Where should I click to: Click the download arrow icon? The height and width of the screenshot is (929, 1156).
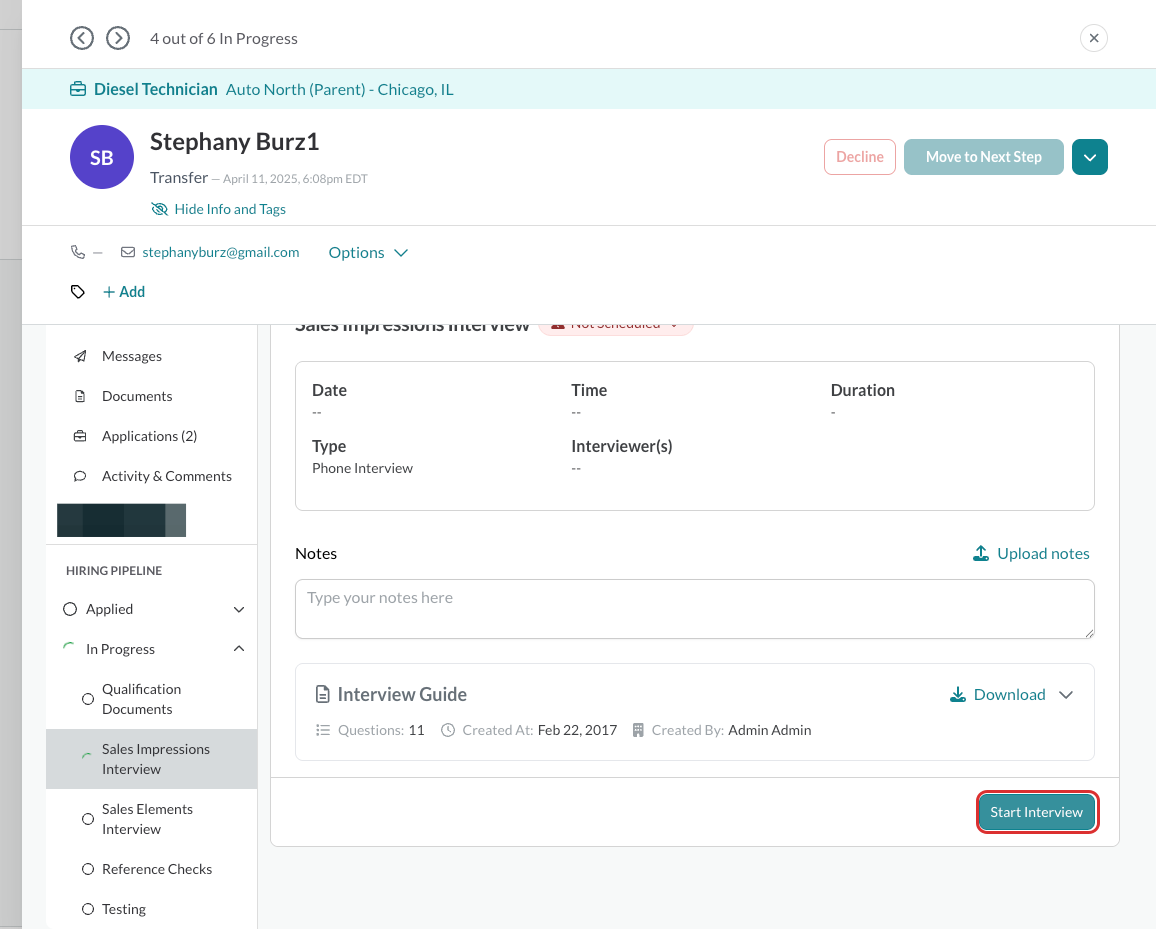pos(958,695)
